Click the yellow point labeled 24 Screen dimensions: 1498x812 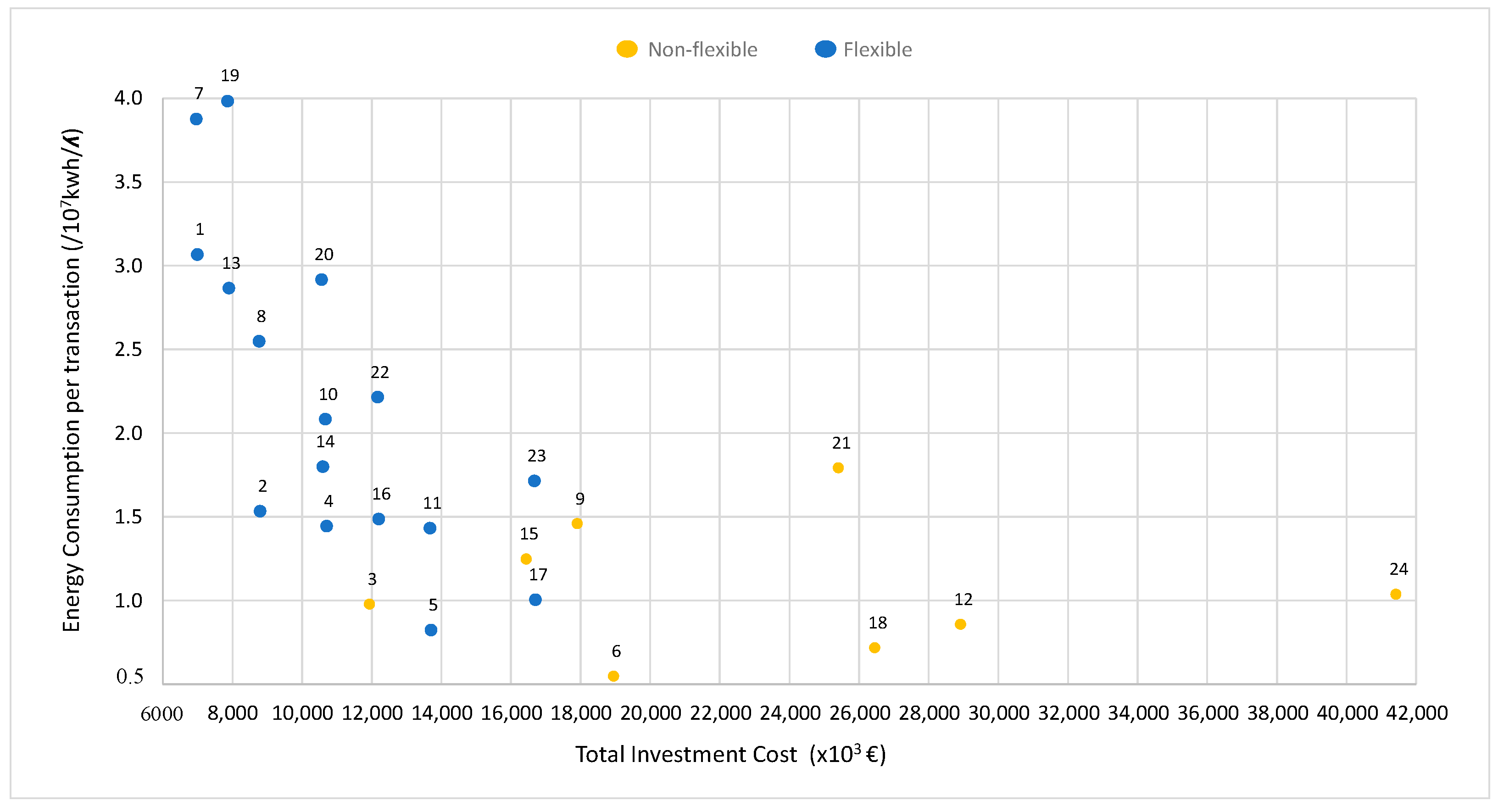1396,594
